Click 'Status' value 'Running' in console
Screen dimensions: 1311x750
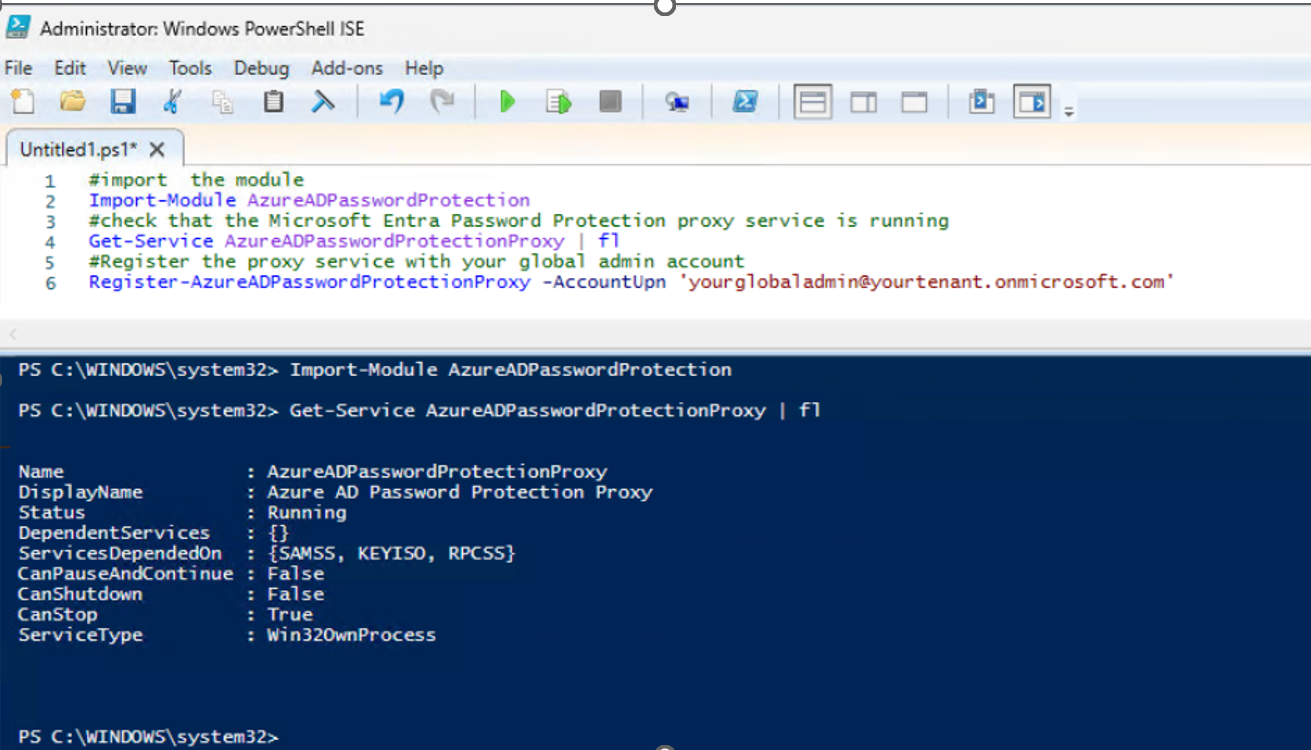pyautogui.click(x=307, y=513)
